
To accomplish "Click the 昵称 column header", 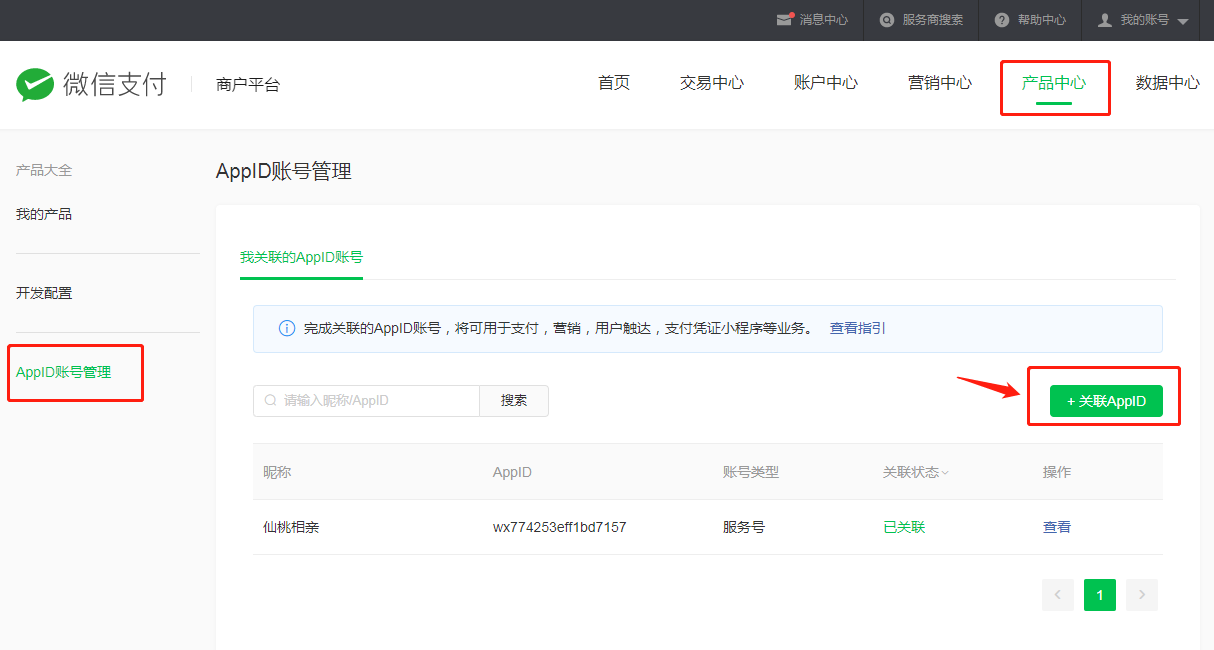I will (277, 472).
